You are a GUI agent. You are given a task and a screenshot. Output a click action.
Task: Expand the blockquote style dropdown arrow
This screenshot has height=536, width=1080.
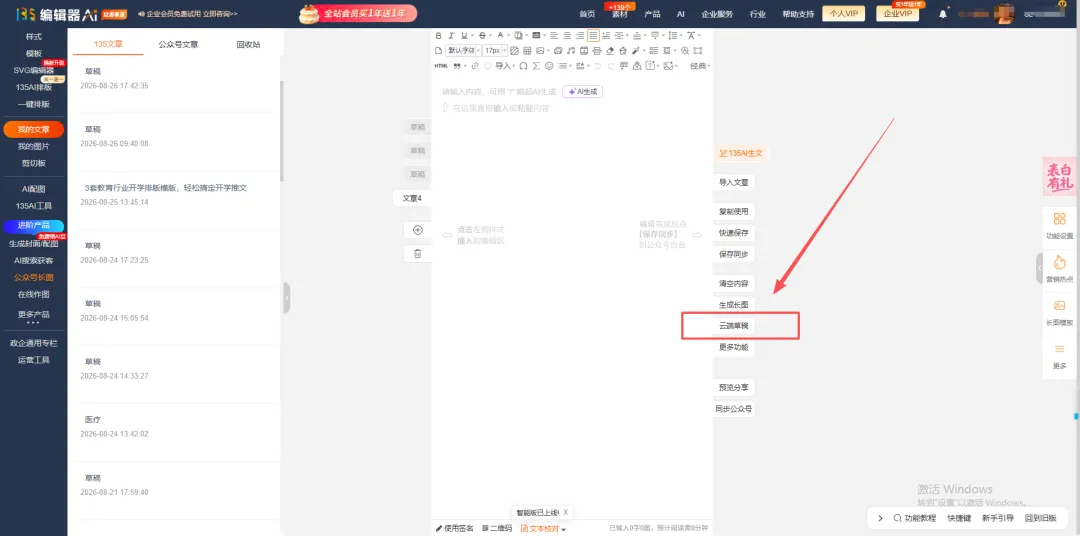point(465,66)
